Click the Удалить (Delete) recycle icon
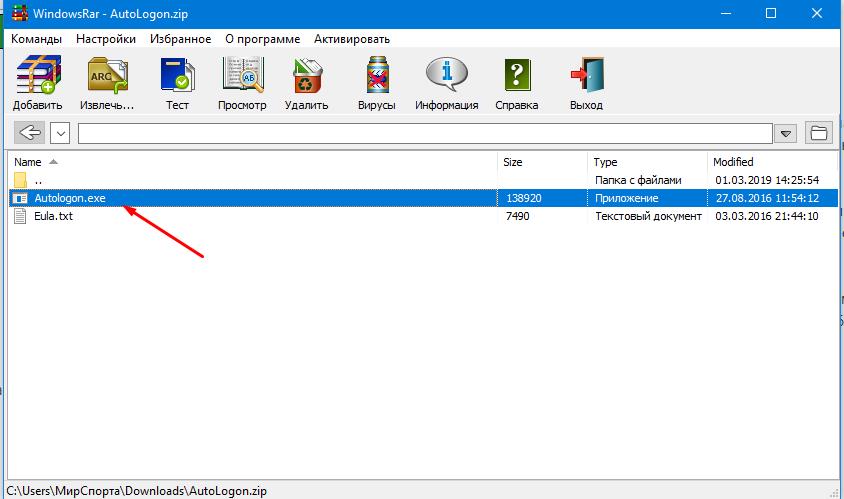 click(x=307, y=75)
